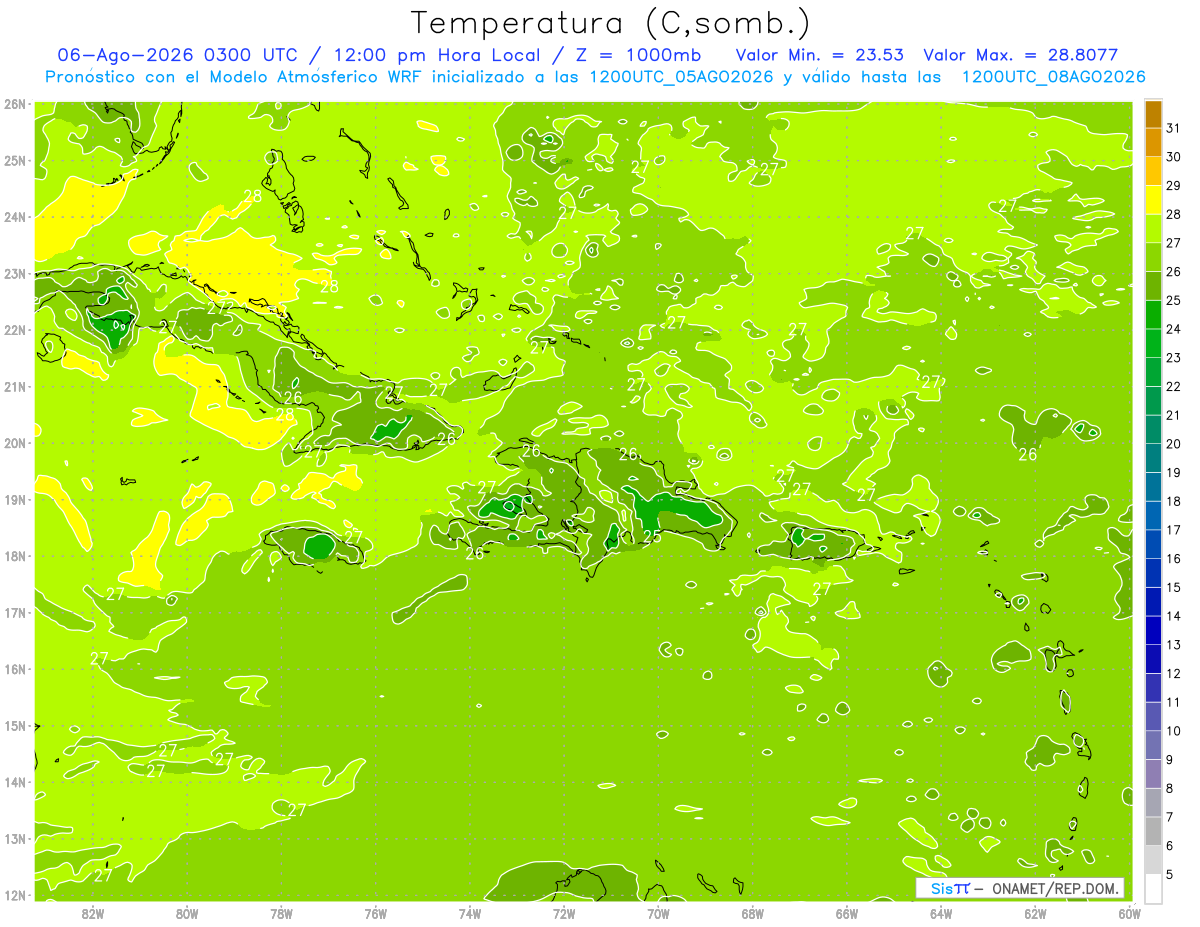Click the "Valor Min. = 23.53" readout
Screen dimensions: 1200x927
[x=819, y=55]
